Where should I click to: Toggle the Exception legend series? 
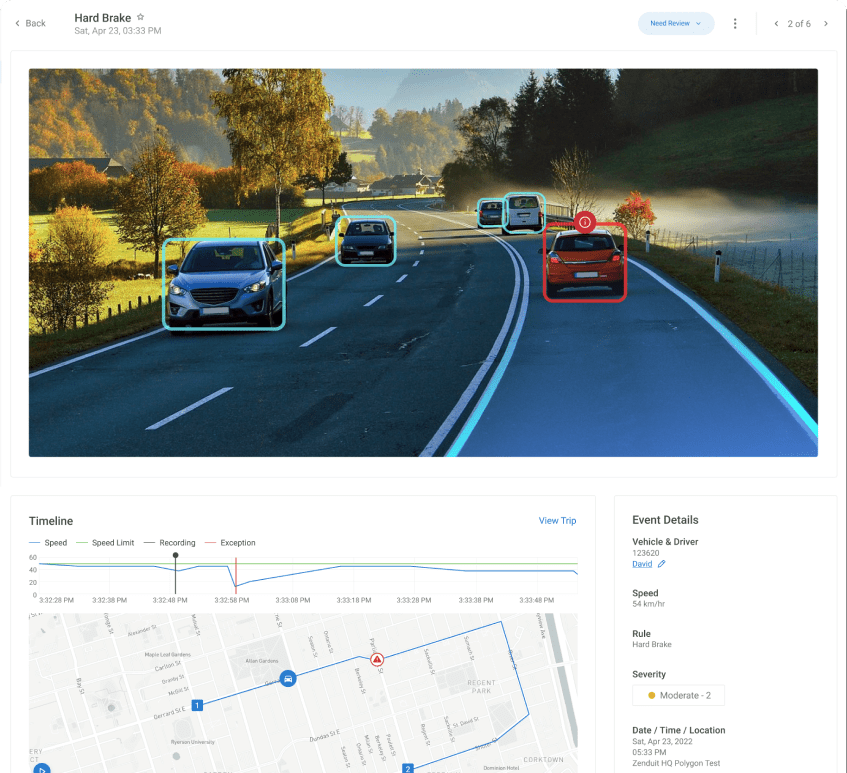(x=230, y=542)
